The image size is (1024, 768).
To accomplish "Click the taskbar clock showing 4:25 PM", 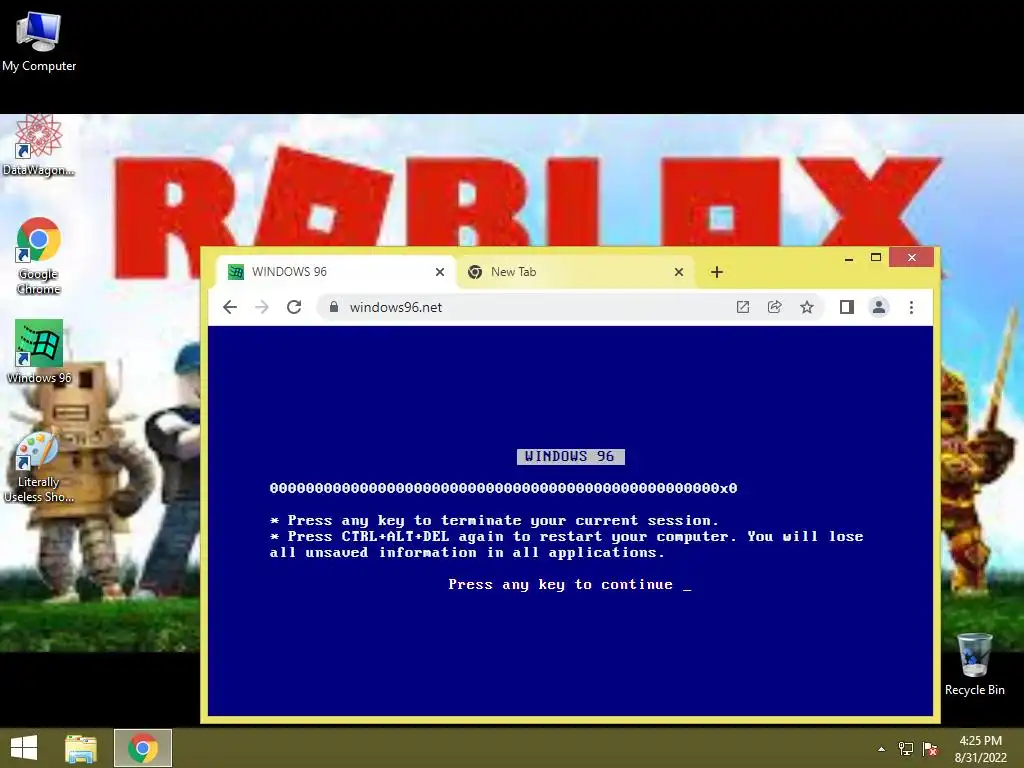I will pyautogui.click(x=981, y=749).
